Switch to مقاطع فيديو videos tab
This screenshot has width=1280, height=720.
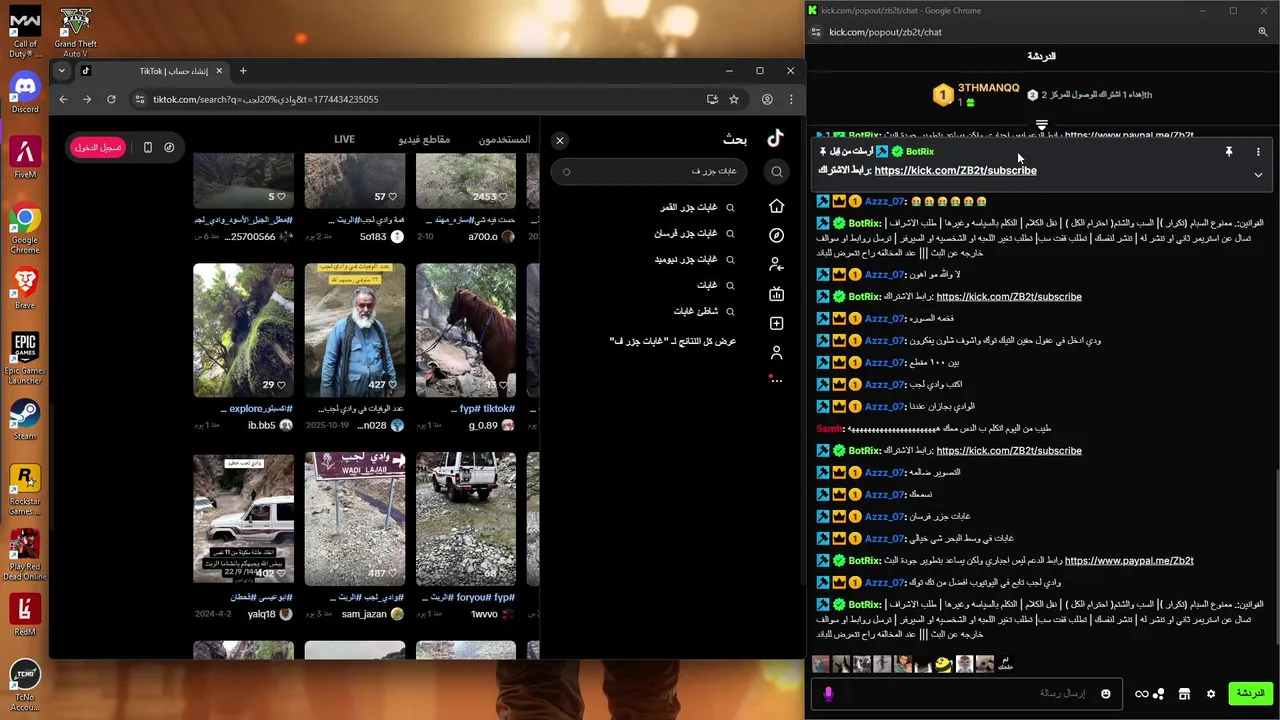[424, 139]
